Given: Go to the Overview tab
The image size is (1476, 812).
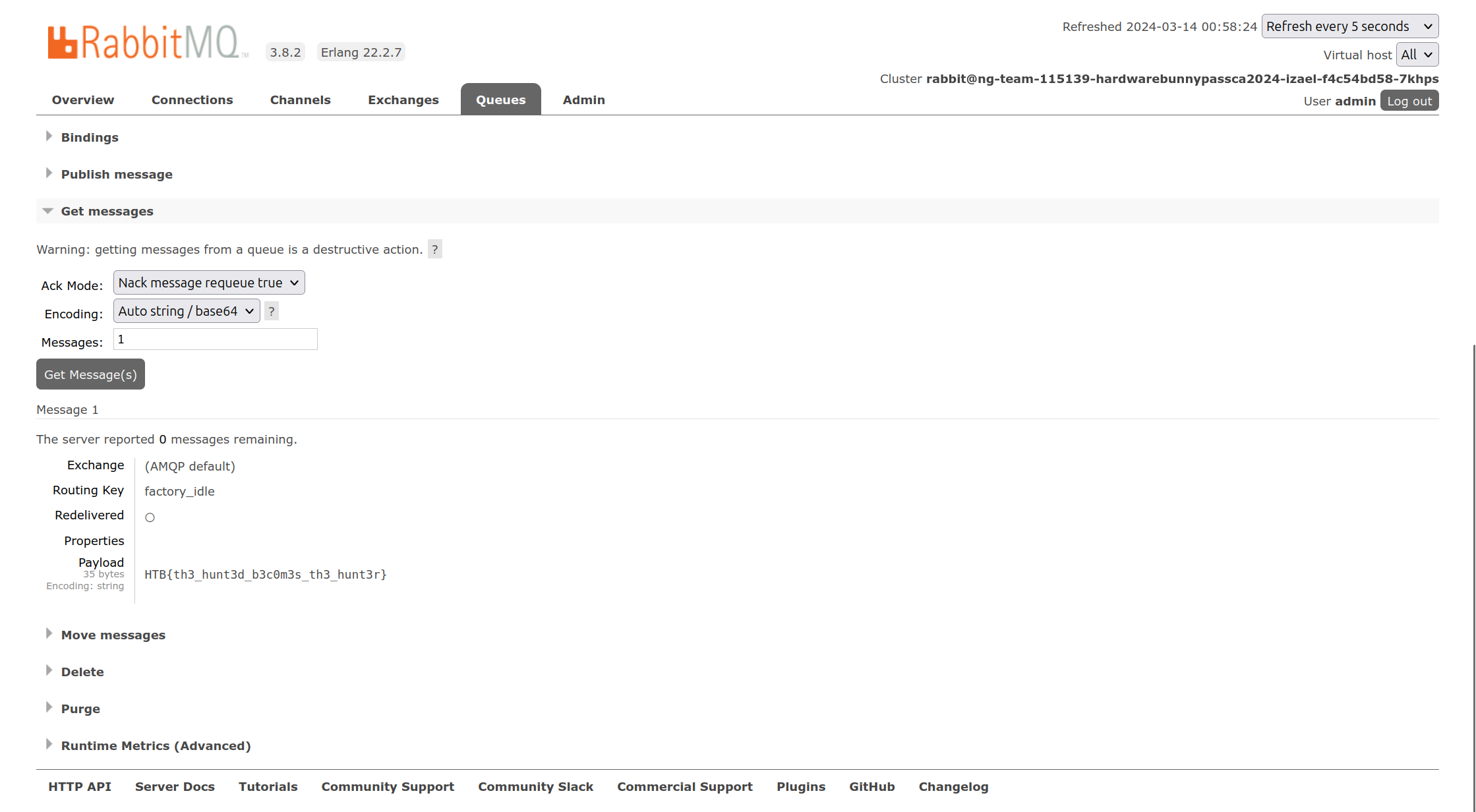Looking at the screenshot, I should point(83,100).
